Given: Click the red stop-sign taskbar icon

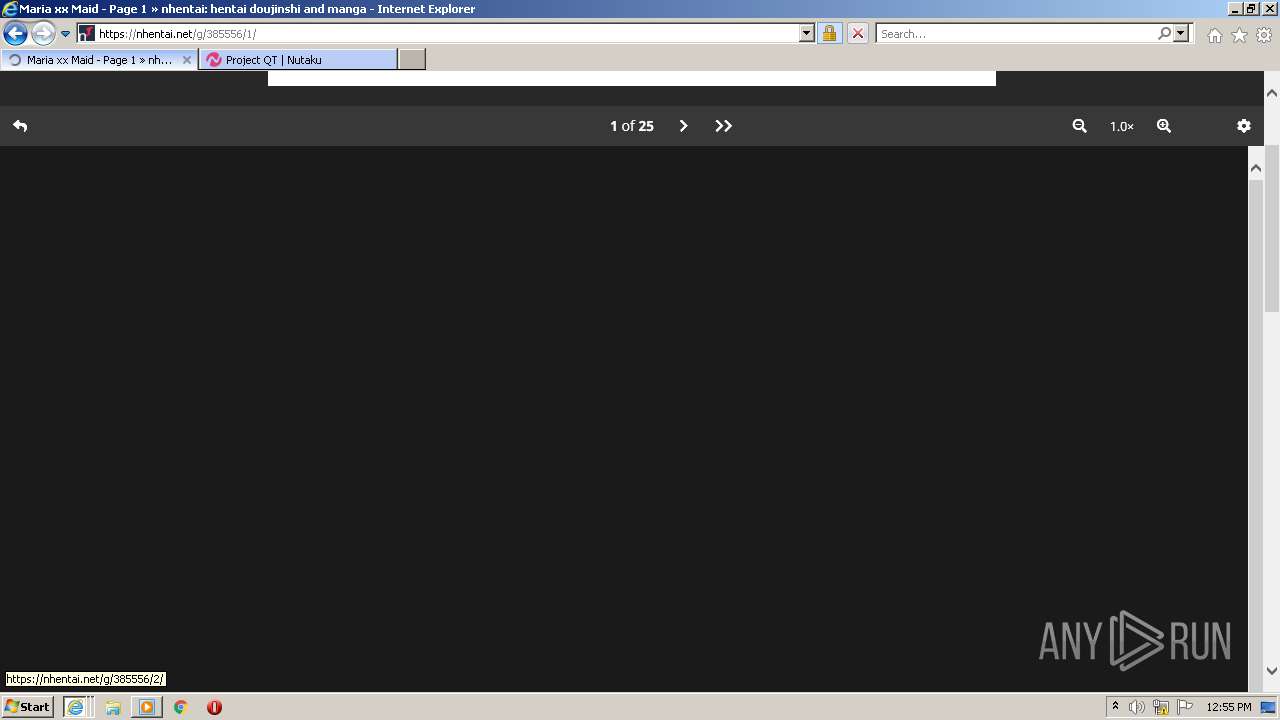Looking at the screenshot, I should click(x=214, y=707).
